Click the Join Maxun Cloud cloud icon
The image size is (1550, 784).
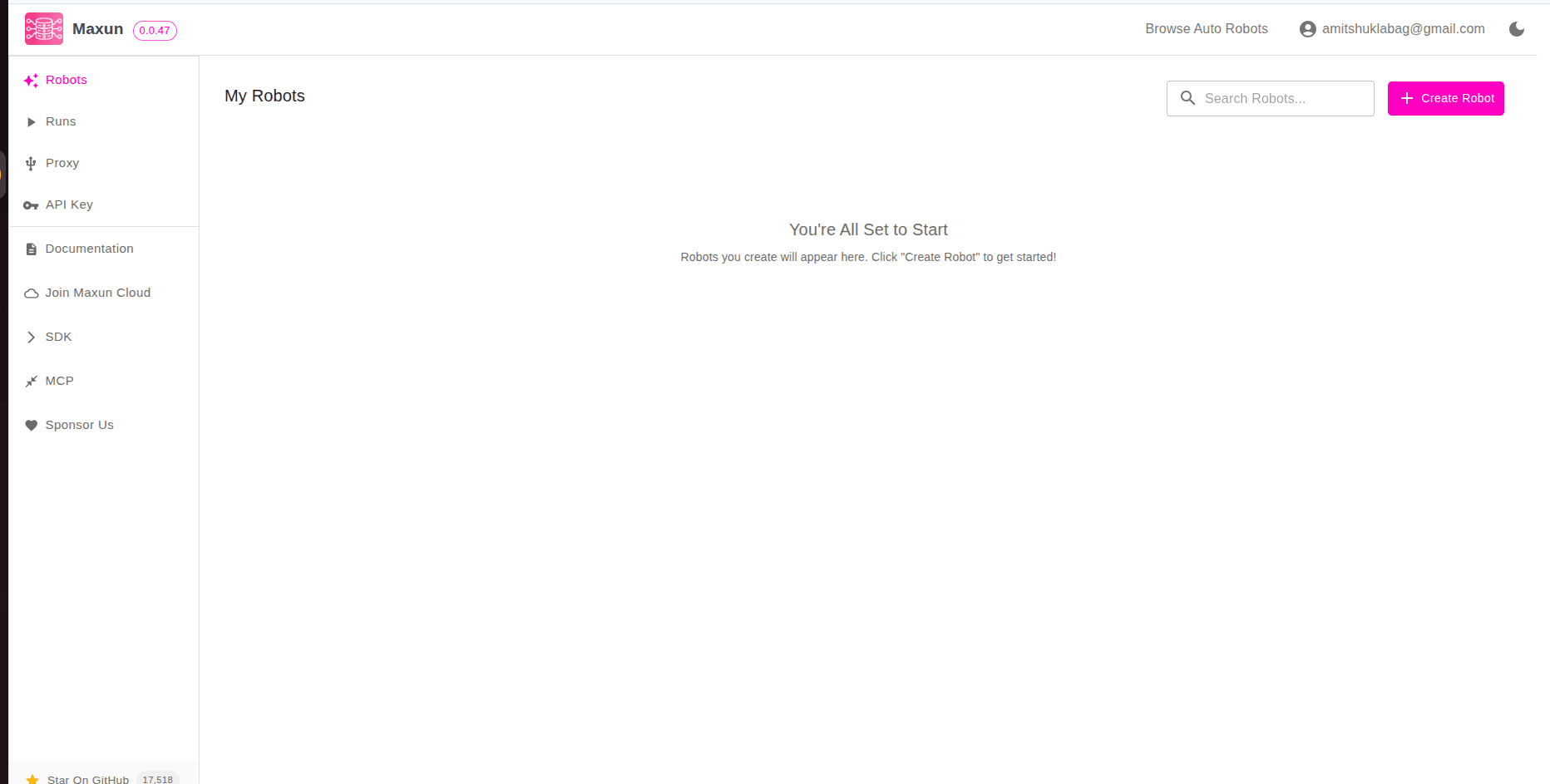click(31, 293)
